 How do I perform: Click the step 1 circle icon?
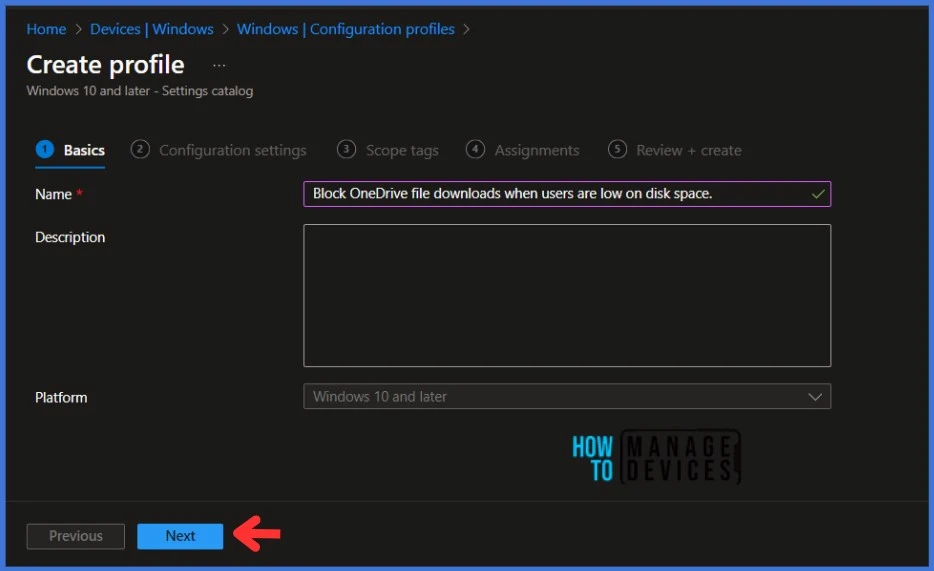[44, 149]
